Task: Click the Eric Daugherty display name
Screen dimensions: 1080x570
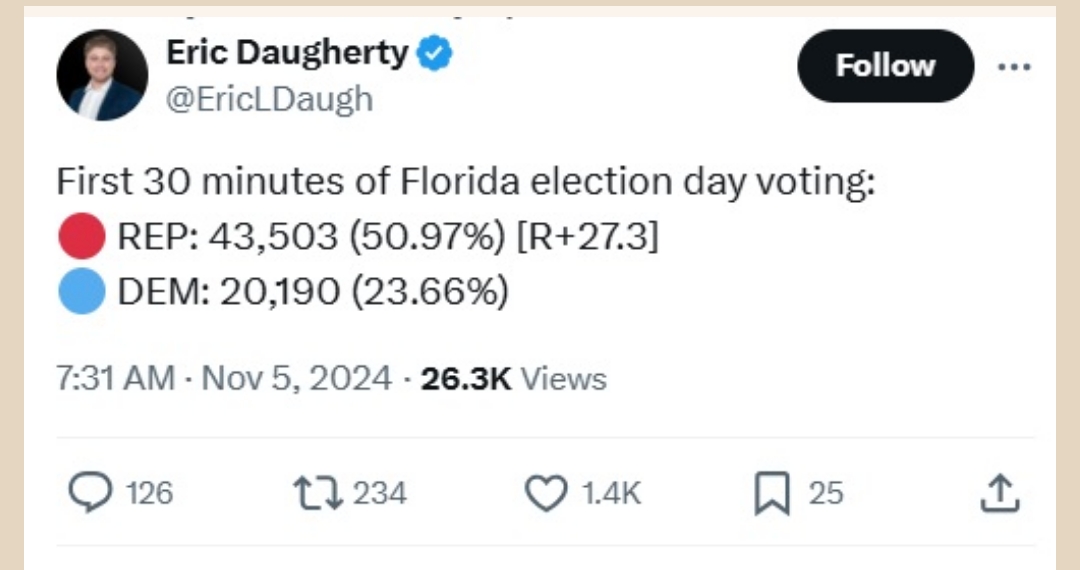Action: (x=287, y=53)
